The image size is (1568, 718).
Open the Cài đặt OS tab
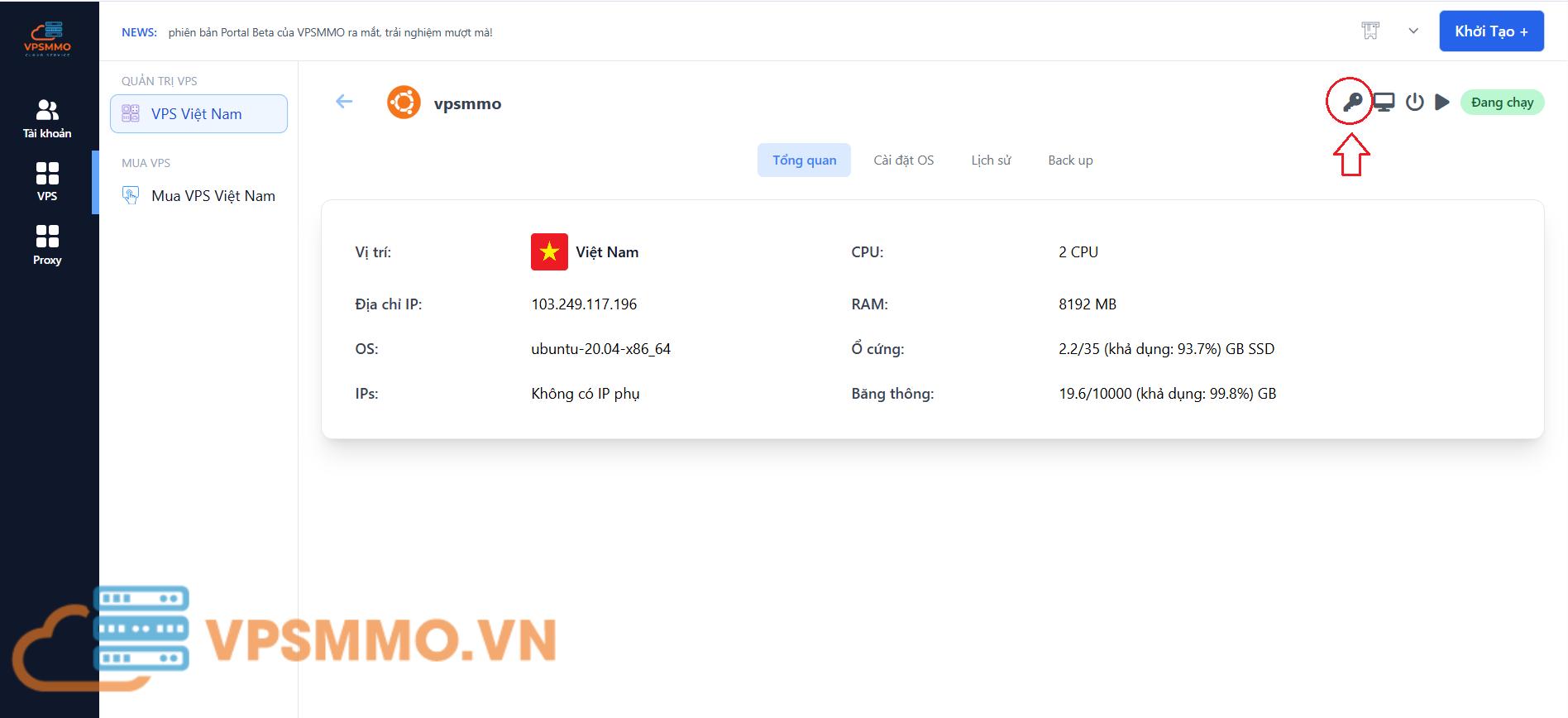click(x=903, y=160)
